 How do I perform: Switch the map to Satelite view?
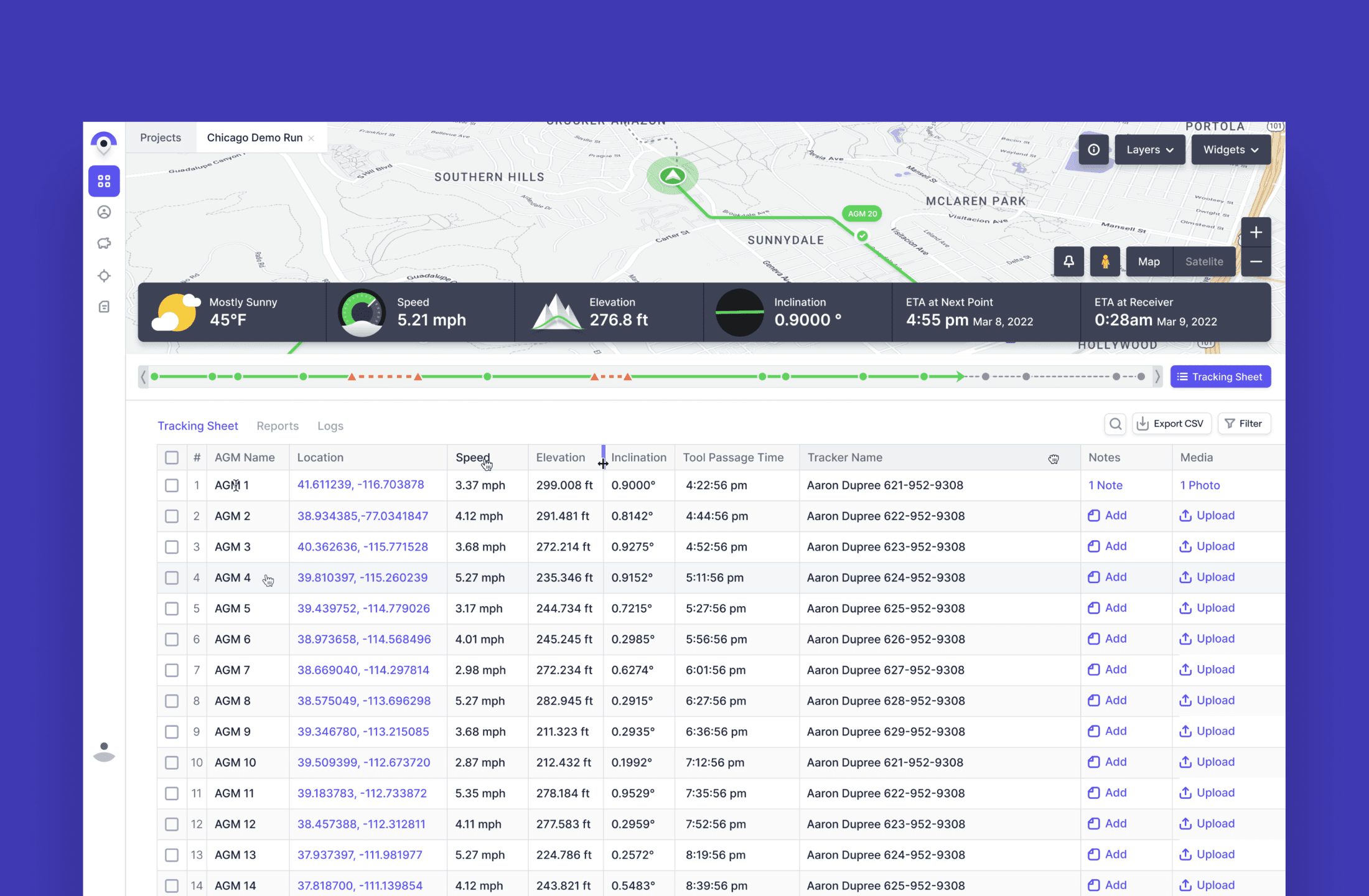coord(1203,261)
